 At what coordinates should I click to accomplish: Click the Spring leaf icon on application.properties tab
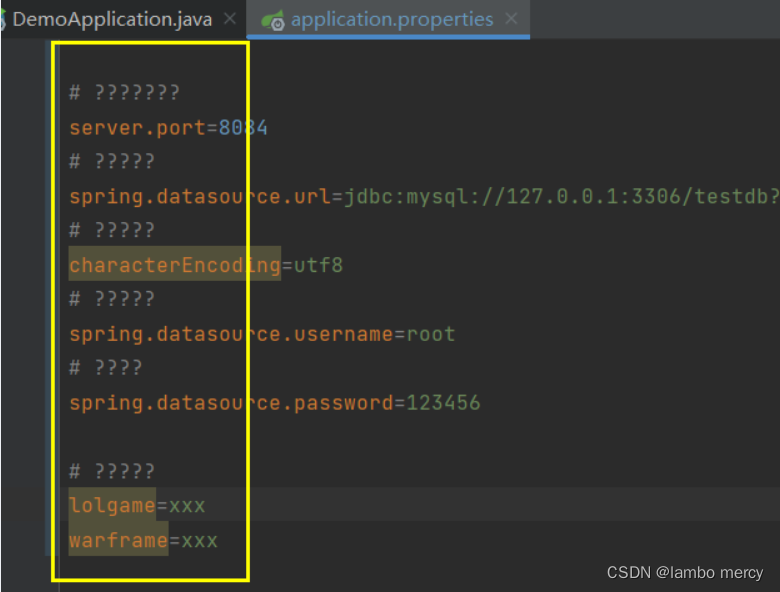point(274,20)
